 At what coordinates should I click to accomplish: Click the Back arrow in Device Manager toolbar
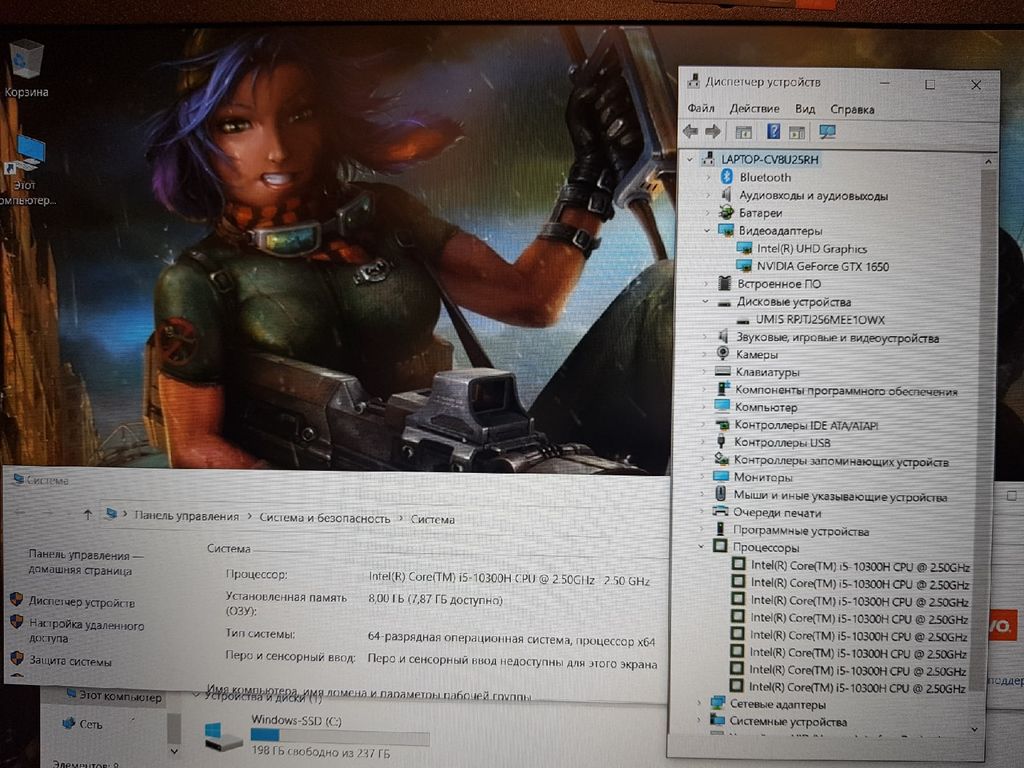[690, 132]
